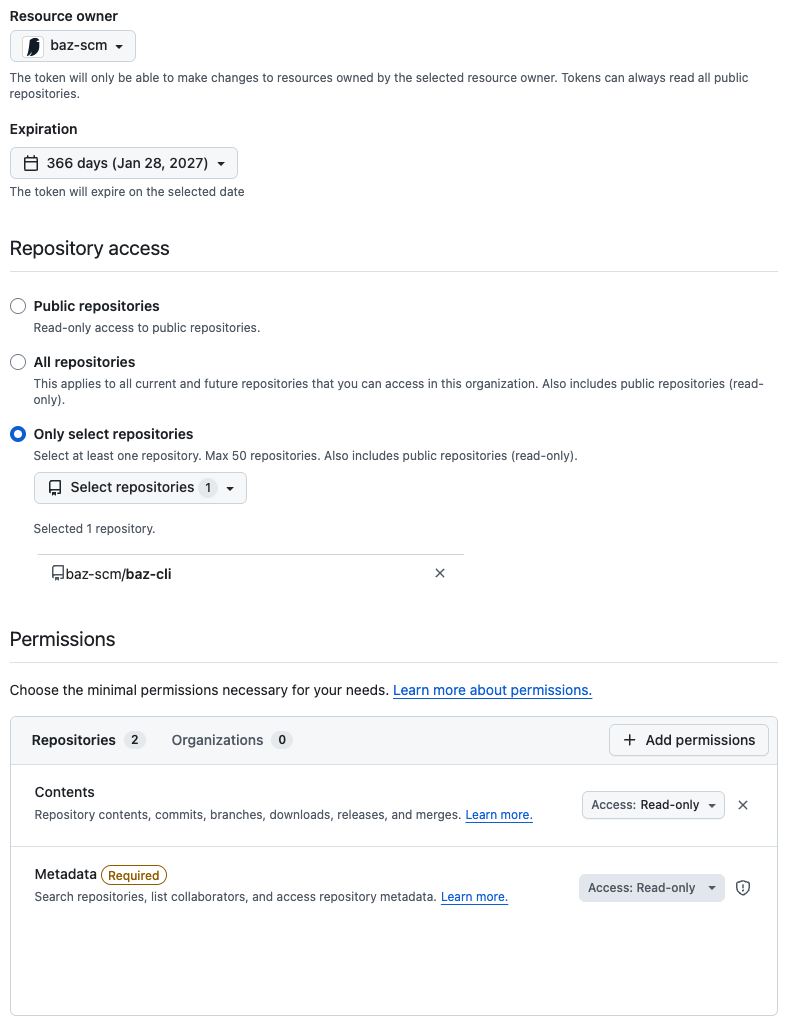This screenshot has width=785, height=1026.
Task: Click Learn more link under Contents
Action: pyautogui.click(x=498, y=815)
